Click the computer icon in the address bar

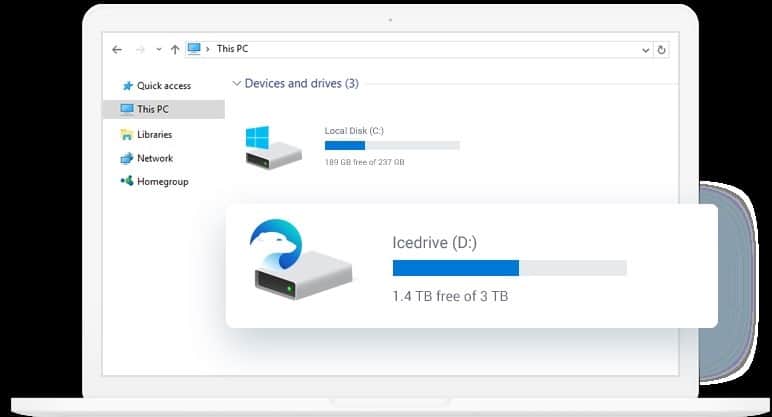[194, 49]
